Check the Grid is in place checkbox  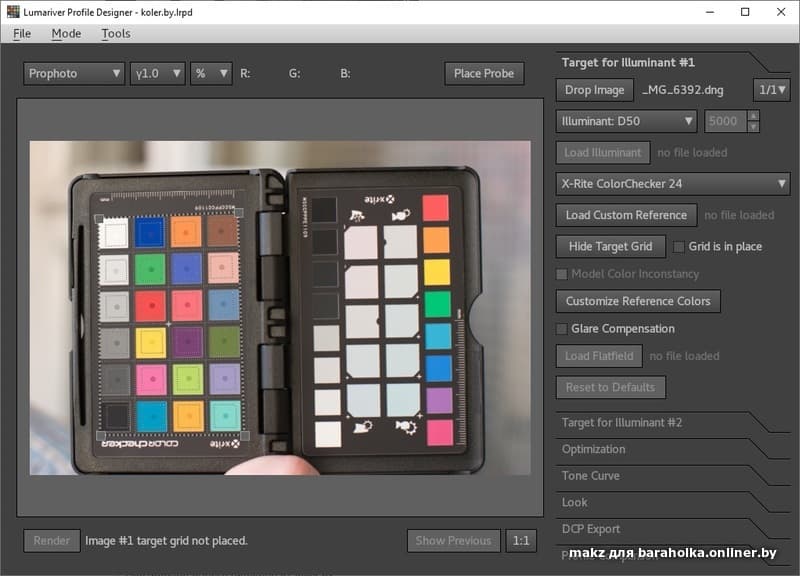click(679, 247)
